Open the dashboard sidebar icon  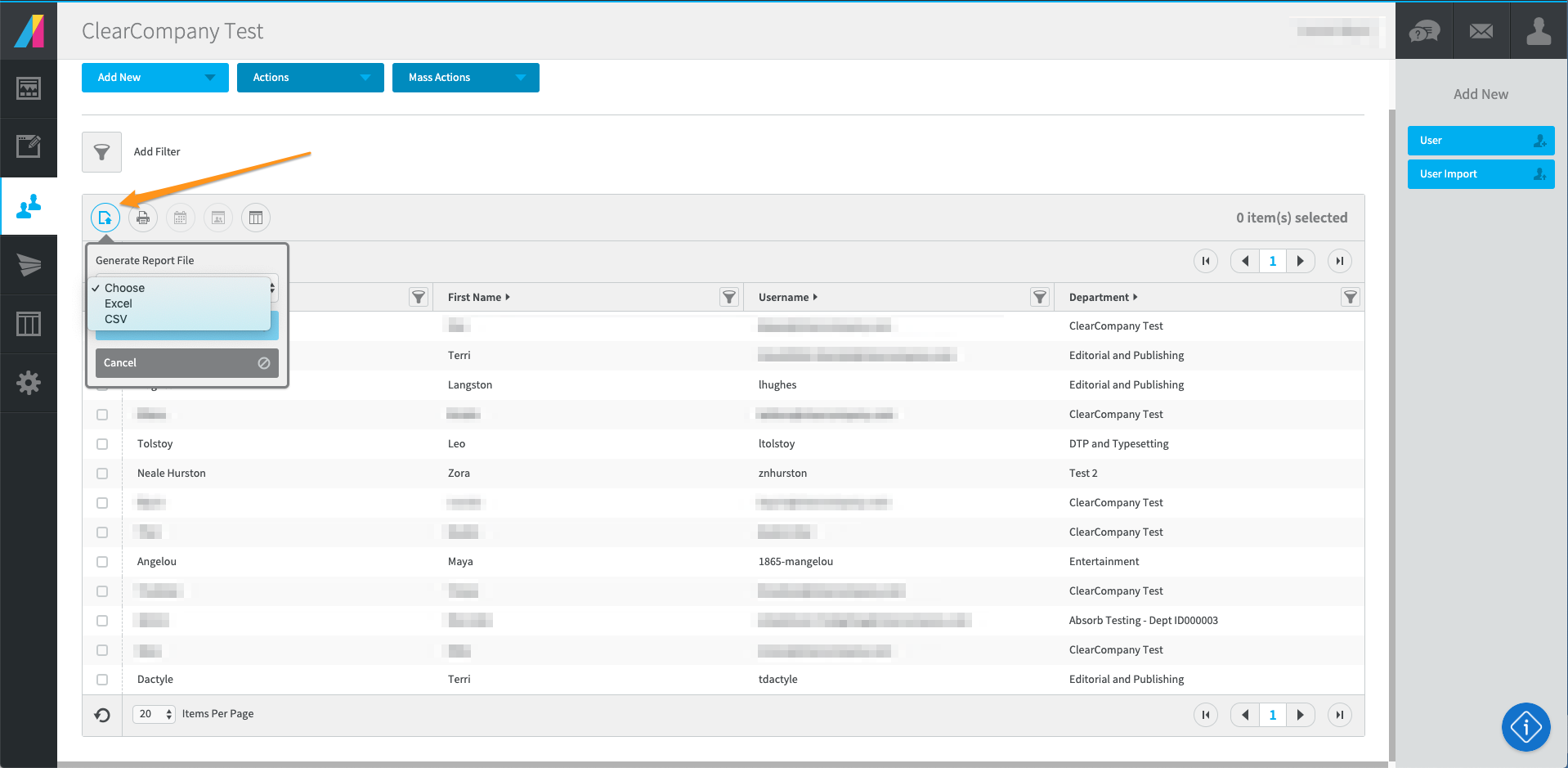29,88
